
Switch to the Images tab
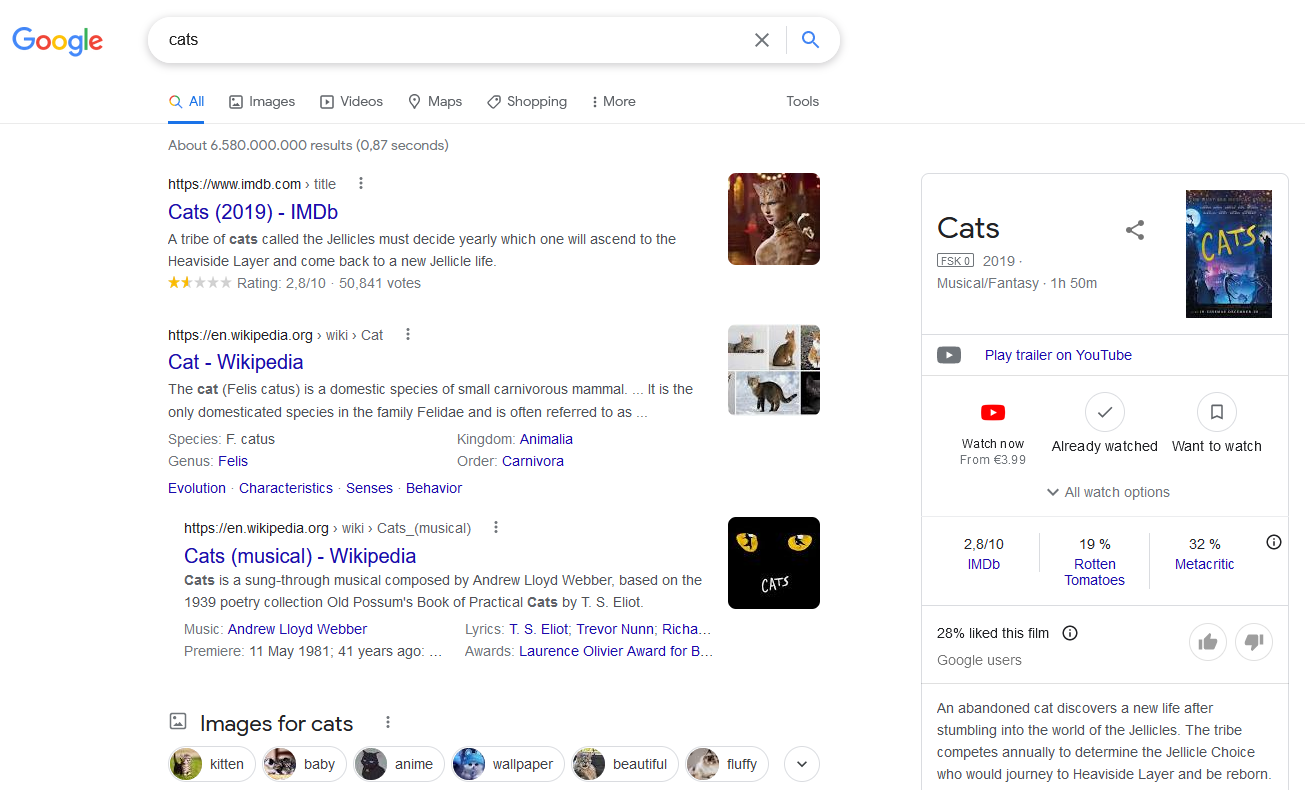[262, 102]
